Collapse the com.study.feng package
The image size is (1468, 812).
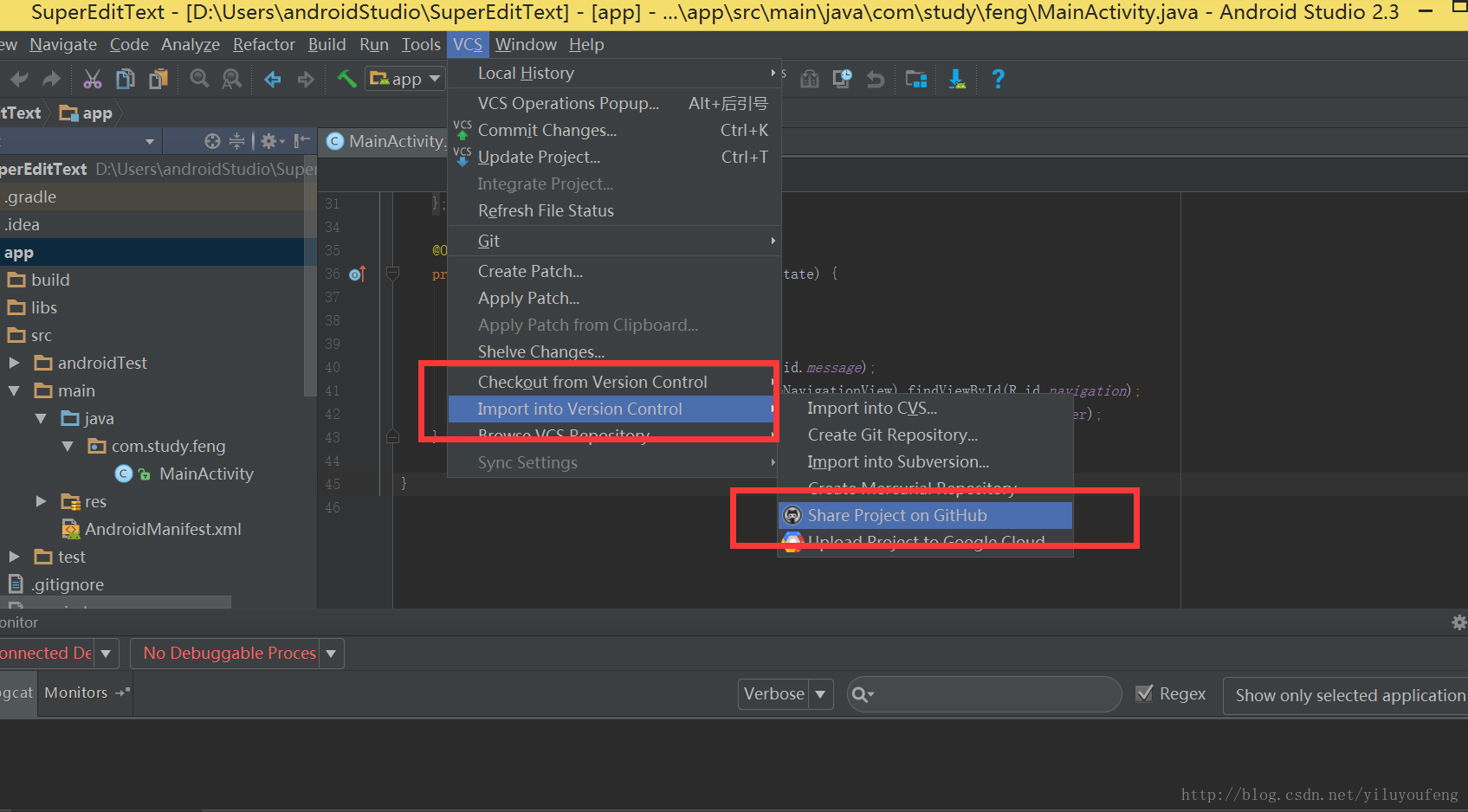click(x=68, y=446)
